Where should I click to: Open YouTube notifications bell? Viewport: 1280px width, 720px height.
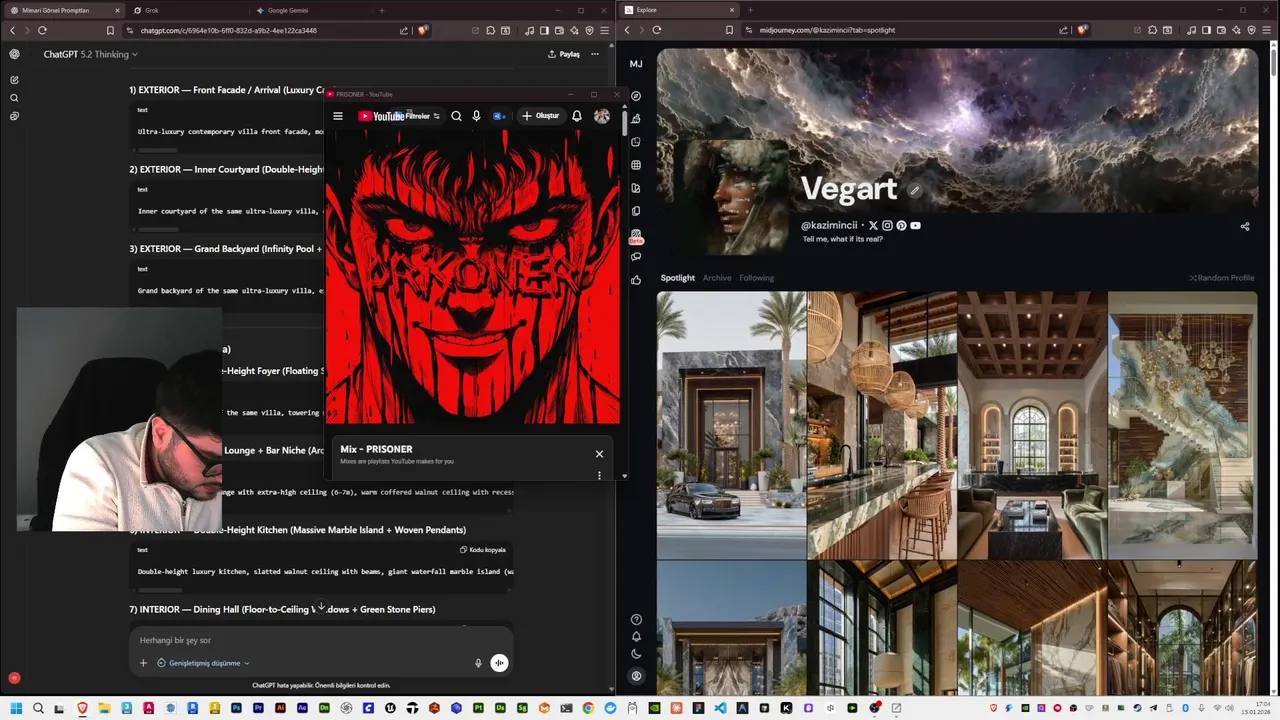tap(577, 116)
